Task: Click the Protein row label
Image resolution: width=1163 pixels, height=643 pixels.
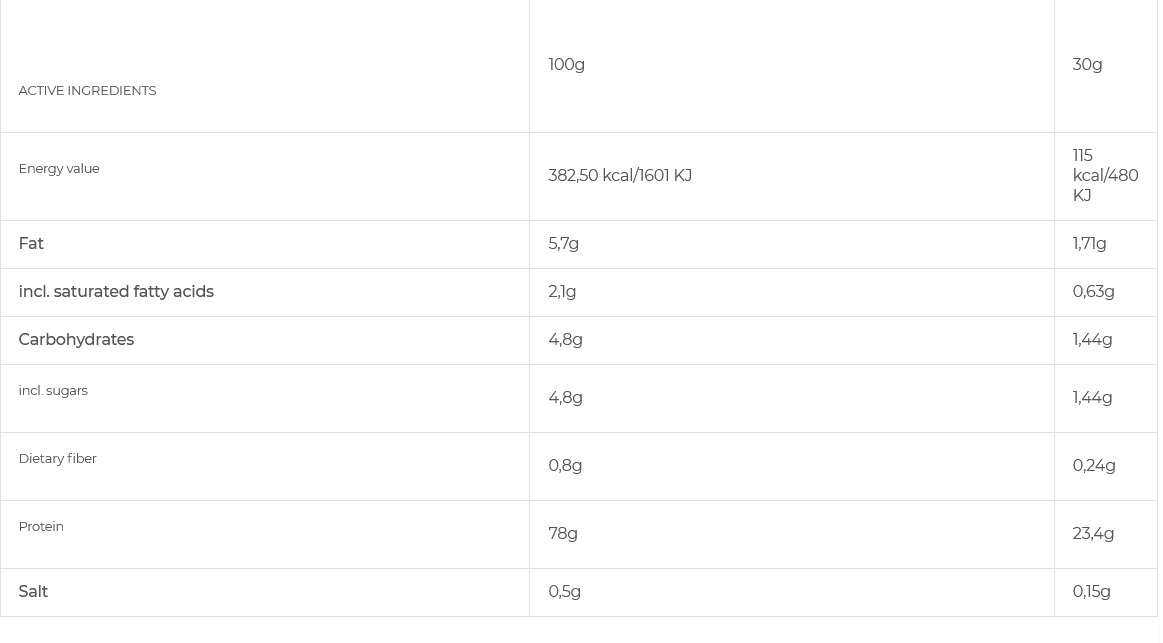Action: coord(41,527)
